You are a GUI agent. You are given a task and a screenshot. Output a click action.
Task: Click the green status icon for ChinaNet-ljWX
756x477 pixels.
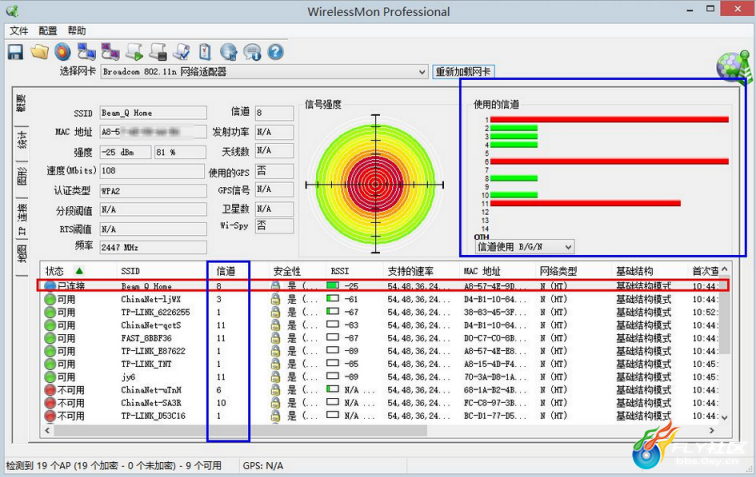tap(50, 299)
